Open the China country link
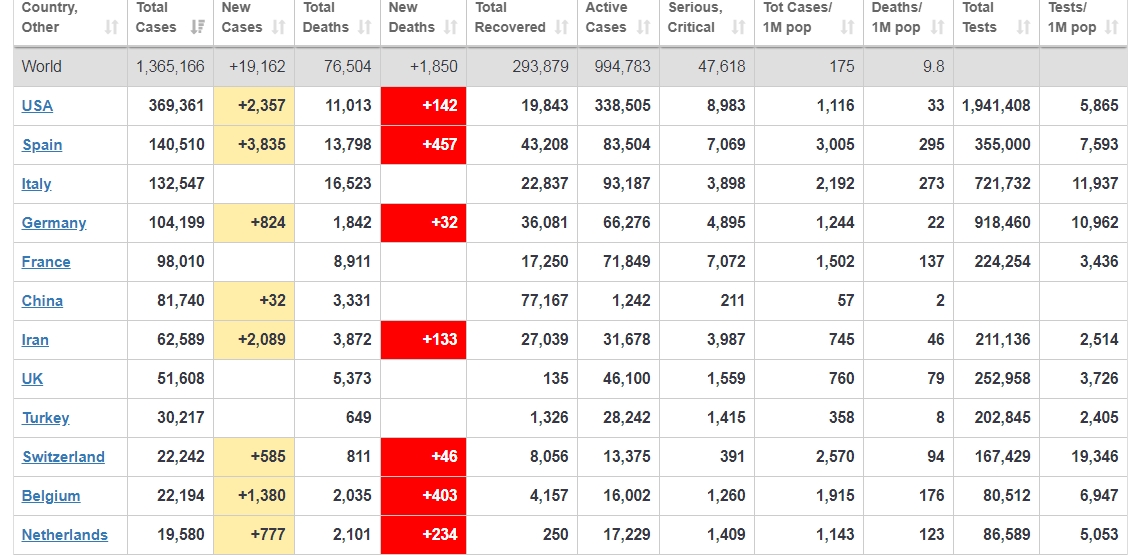The width and height of the screenshot is (1134, 555). (42, 301)
